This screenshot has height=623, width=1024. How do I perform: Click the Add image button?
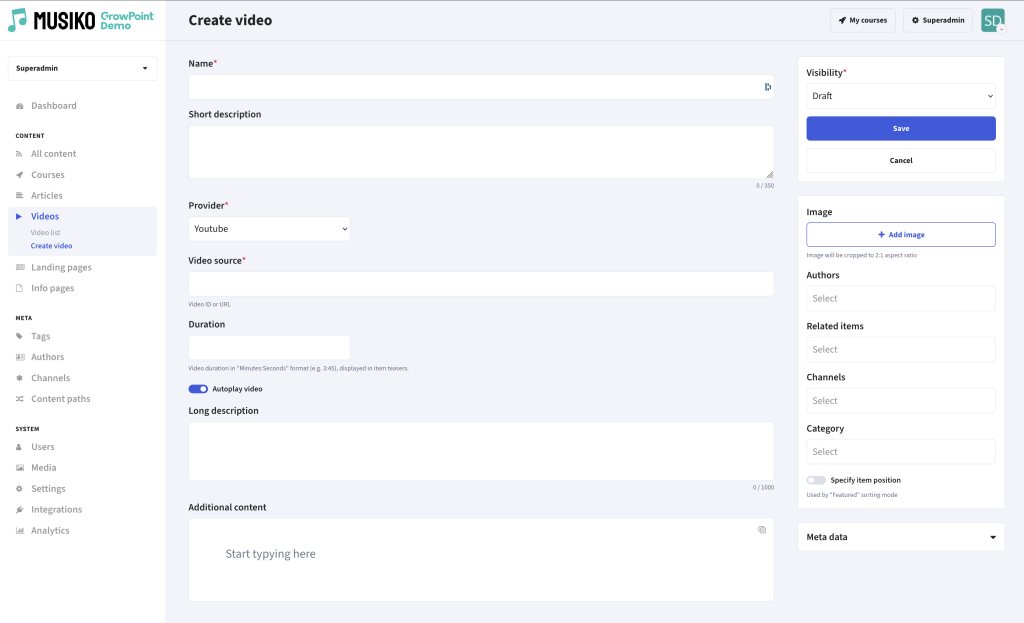[901, 234]
